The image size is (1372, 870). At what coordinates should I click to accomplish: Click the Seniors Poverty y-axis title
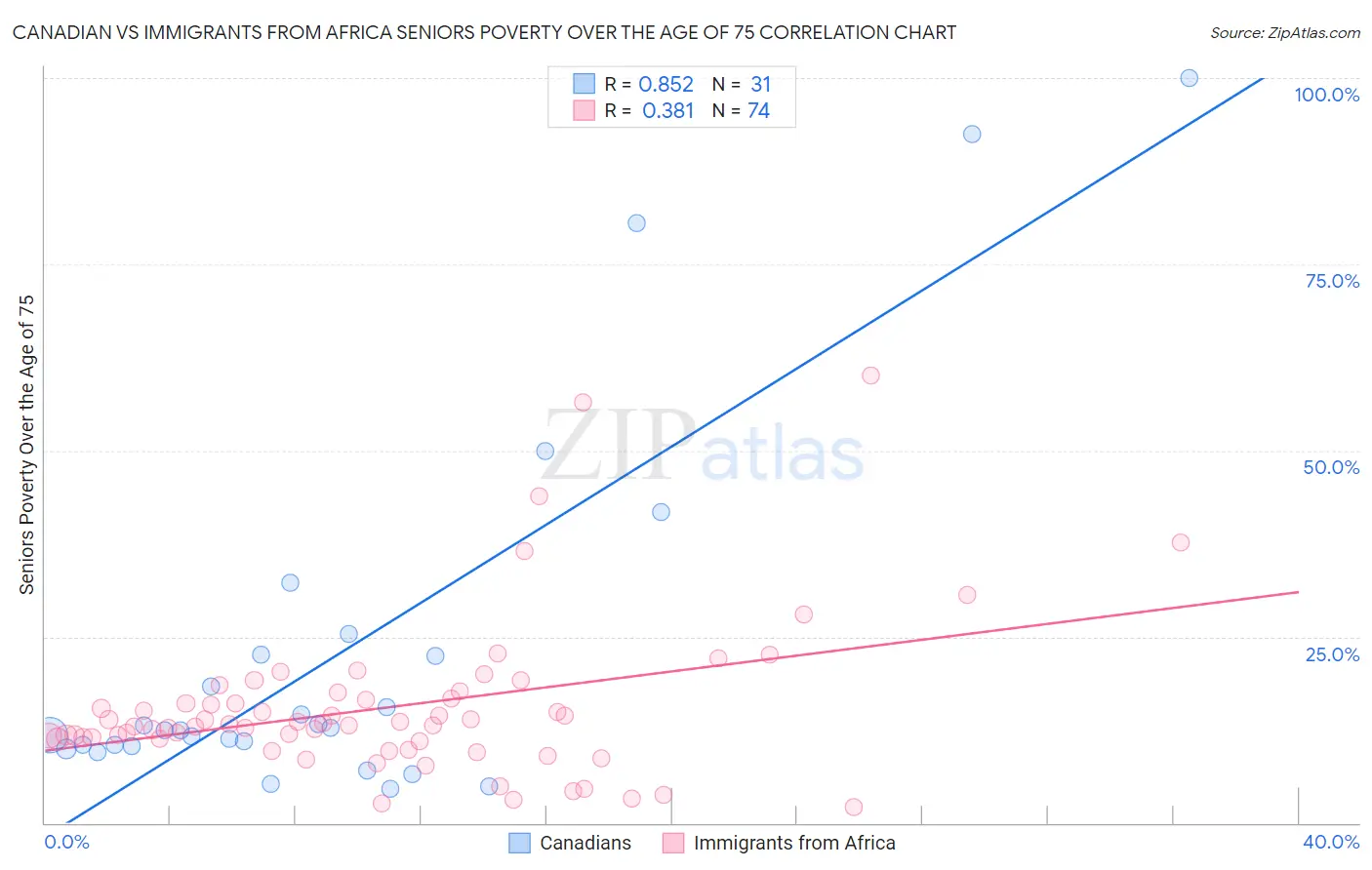(26, 444)
